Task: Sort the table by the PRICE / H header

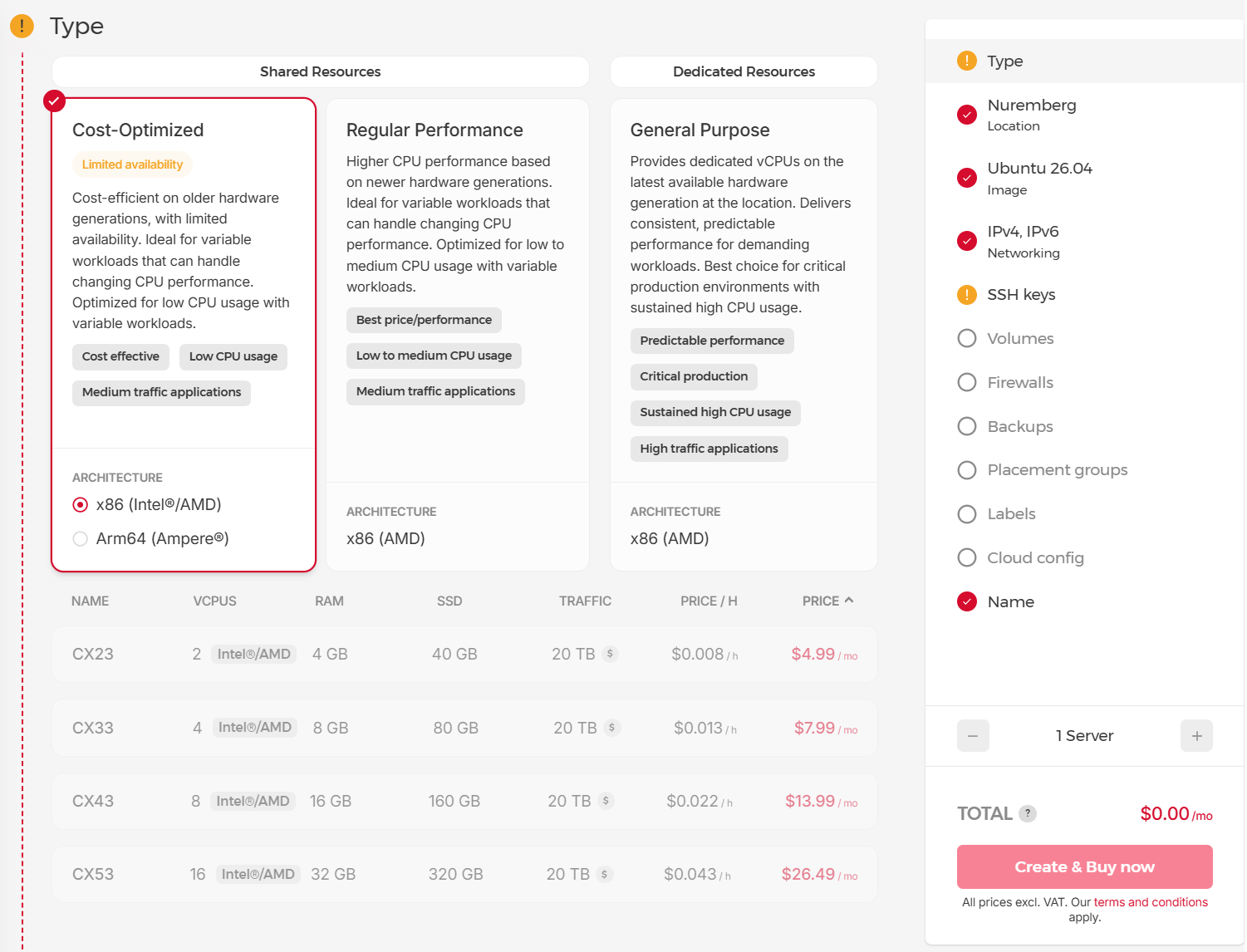Action: tap(709, 601)
